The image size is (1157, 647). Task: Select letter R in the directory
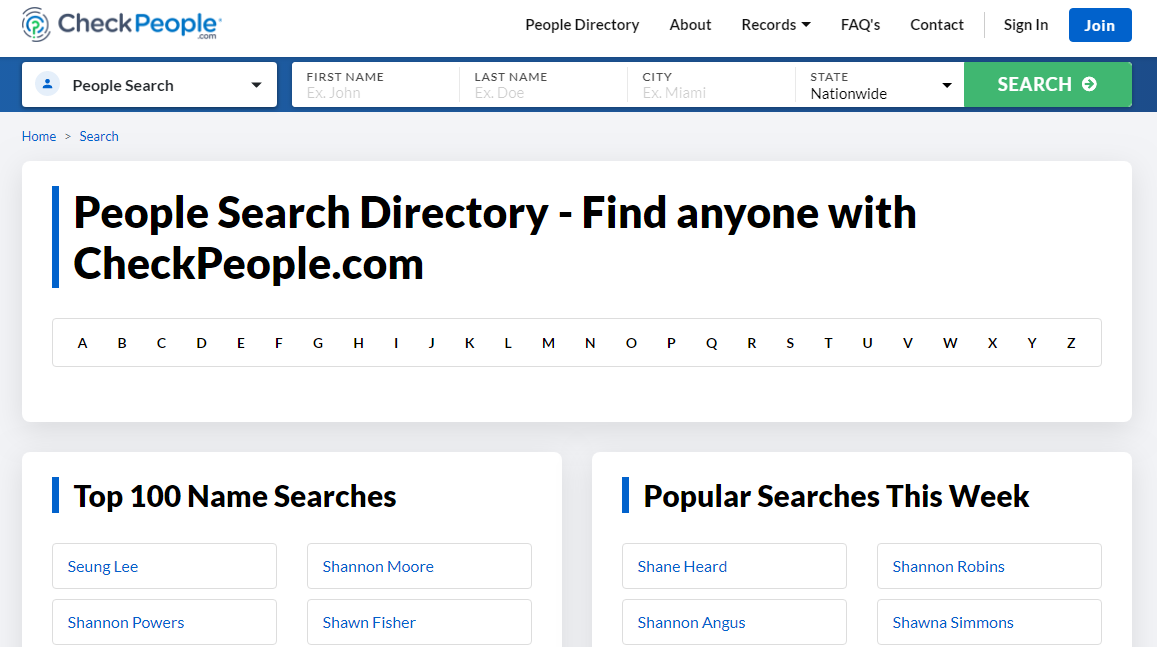751,343
